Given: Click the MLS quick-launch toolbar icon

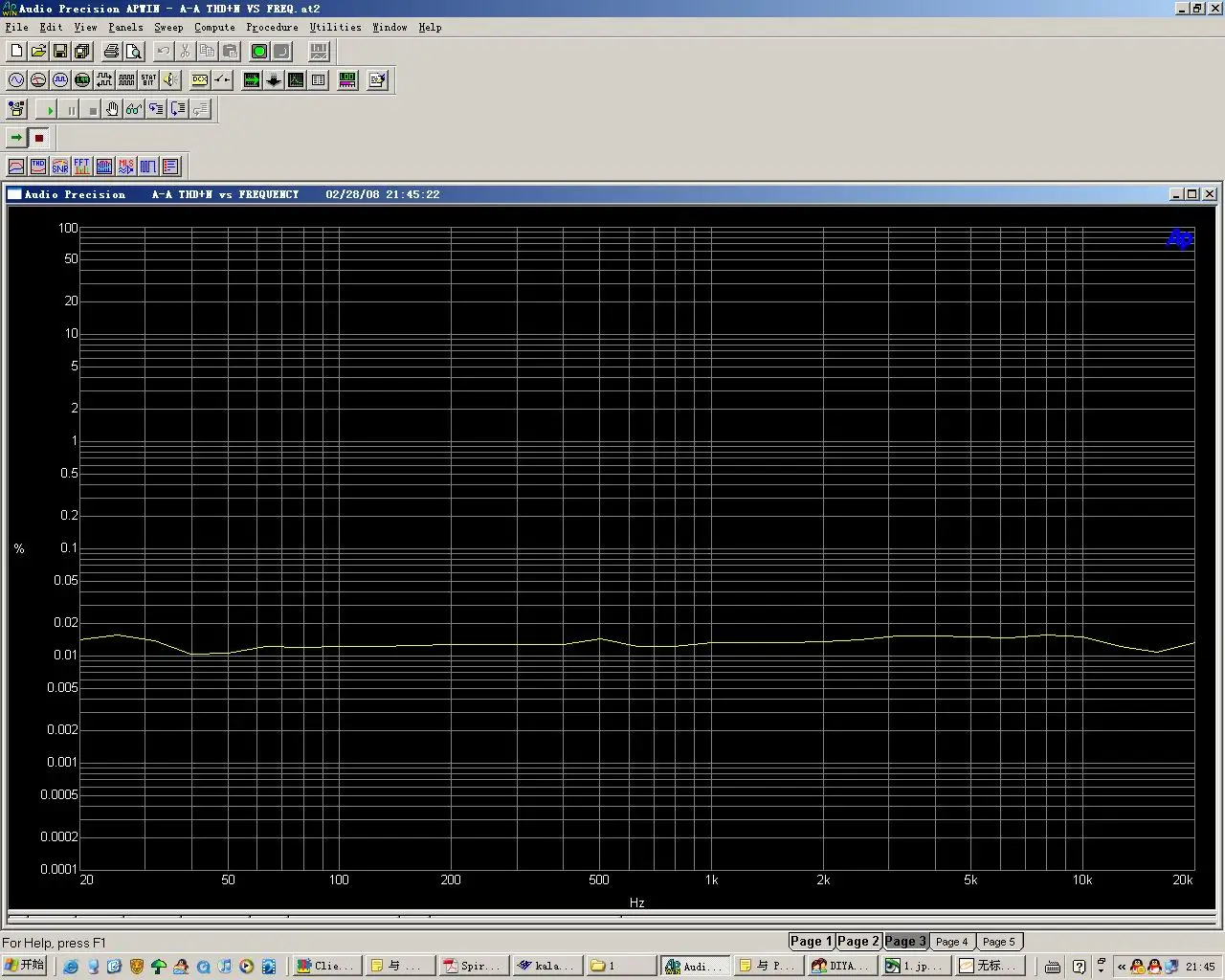Looking at the screenshot, I should pos(126,167).
